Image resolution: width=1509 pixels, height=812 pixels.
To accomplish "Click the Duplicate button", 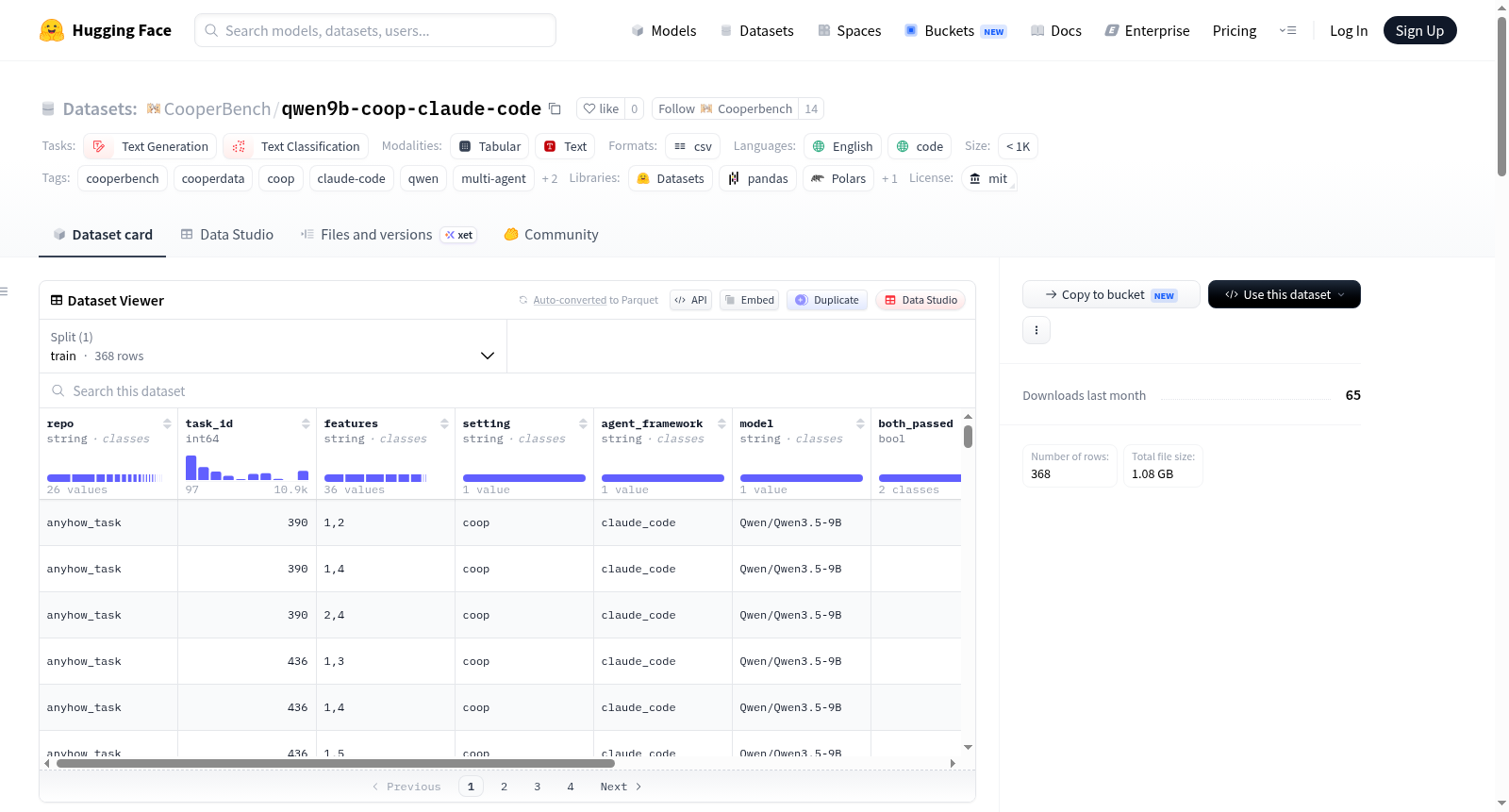I will point(827,300).
